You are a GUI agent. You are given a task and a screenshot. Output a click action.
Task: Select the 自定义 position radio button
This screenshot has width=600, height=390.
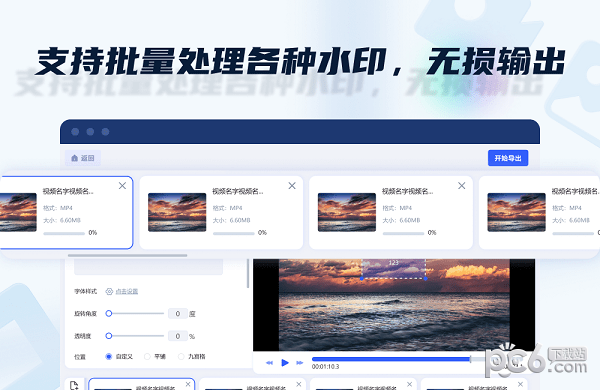tap(109, 356)
